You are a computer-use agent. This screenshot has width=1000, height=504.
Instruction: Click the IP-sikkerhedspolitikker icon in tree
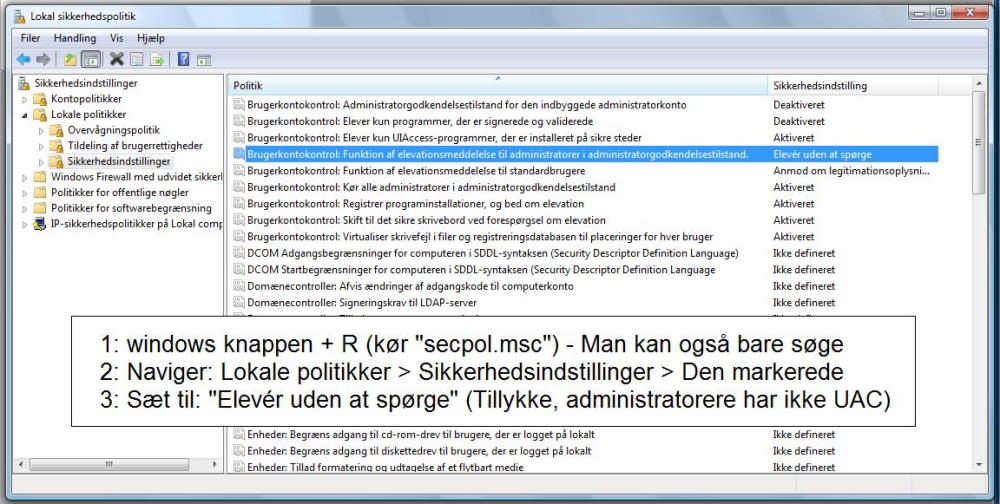40,224
